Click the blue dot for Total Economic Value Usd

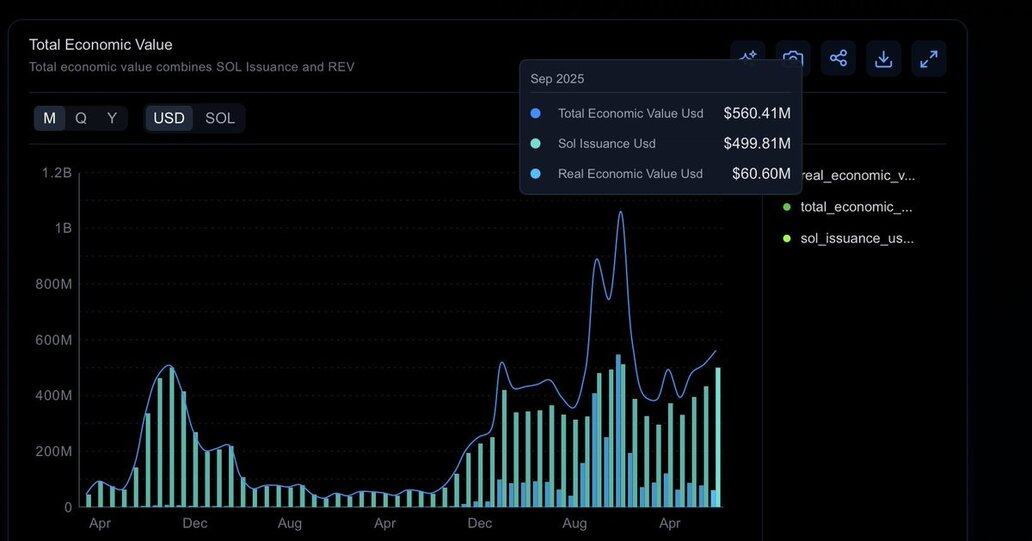pyautogui.click(x=536, y=114)
